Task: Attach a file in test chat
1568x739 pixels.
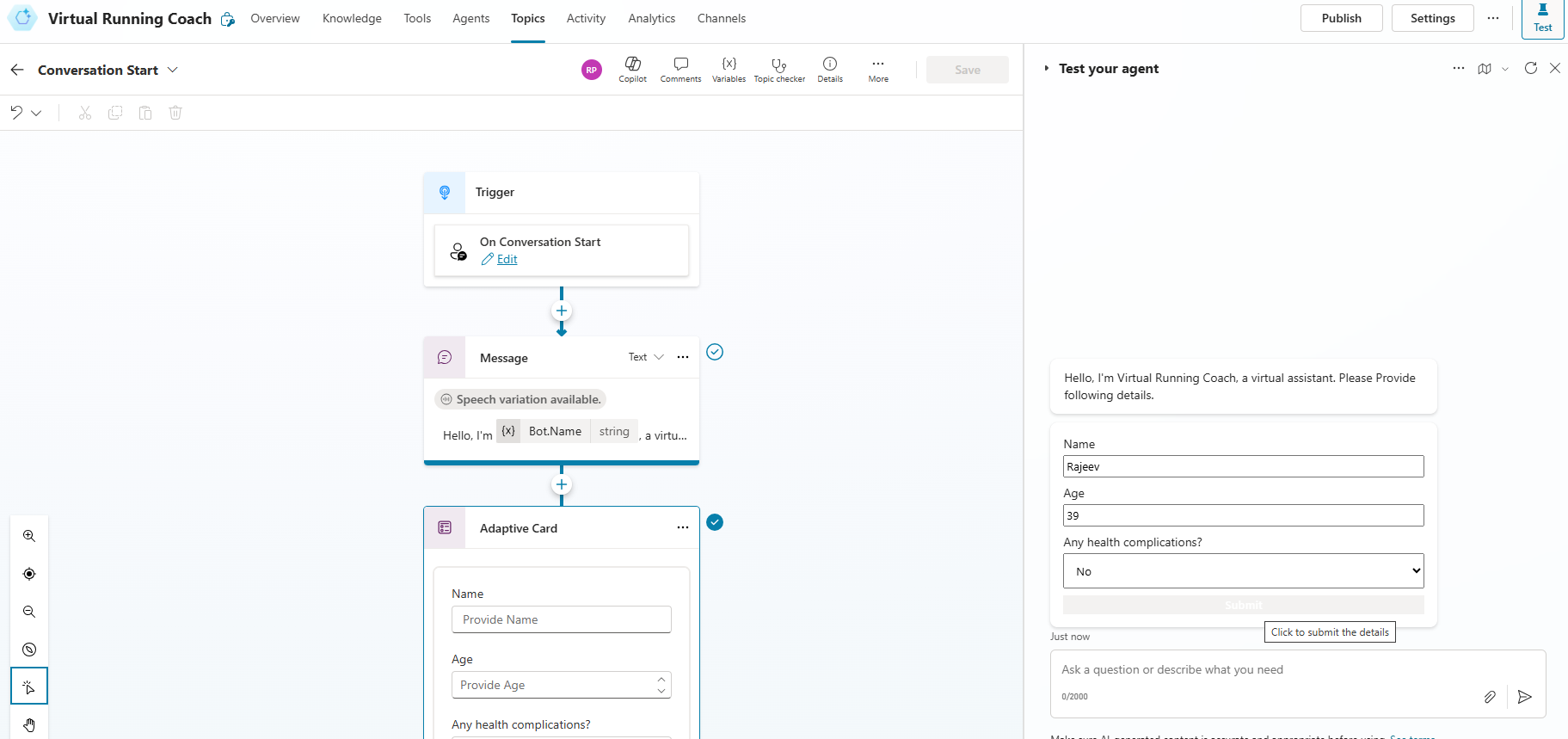Action: [x=1490, y=697]
